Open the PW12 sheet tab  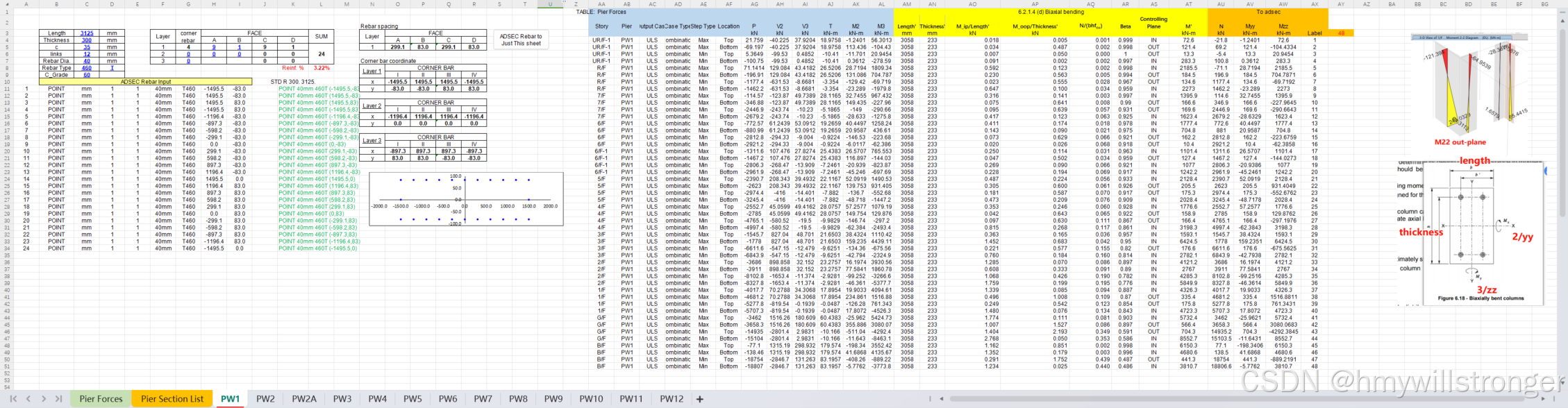[x=672, y=399]
